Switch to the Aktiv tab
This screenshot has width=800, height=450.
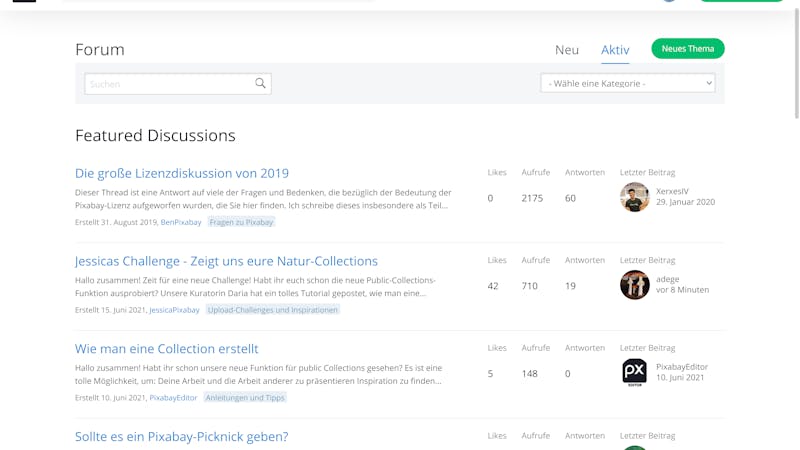[615, 50]
